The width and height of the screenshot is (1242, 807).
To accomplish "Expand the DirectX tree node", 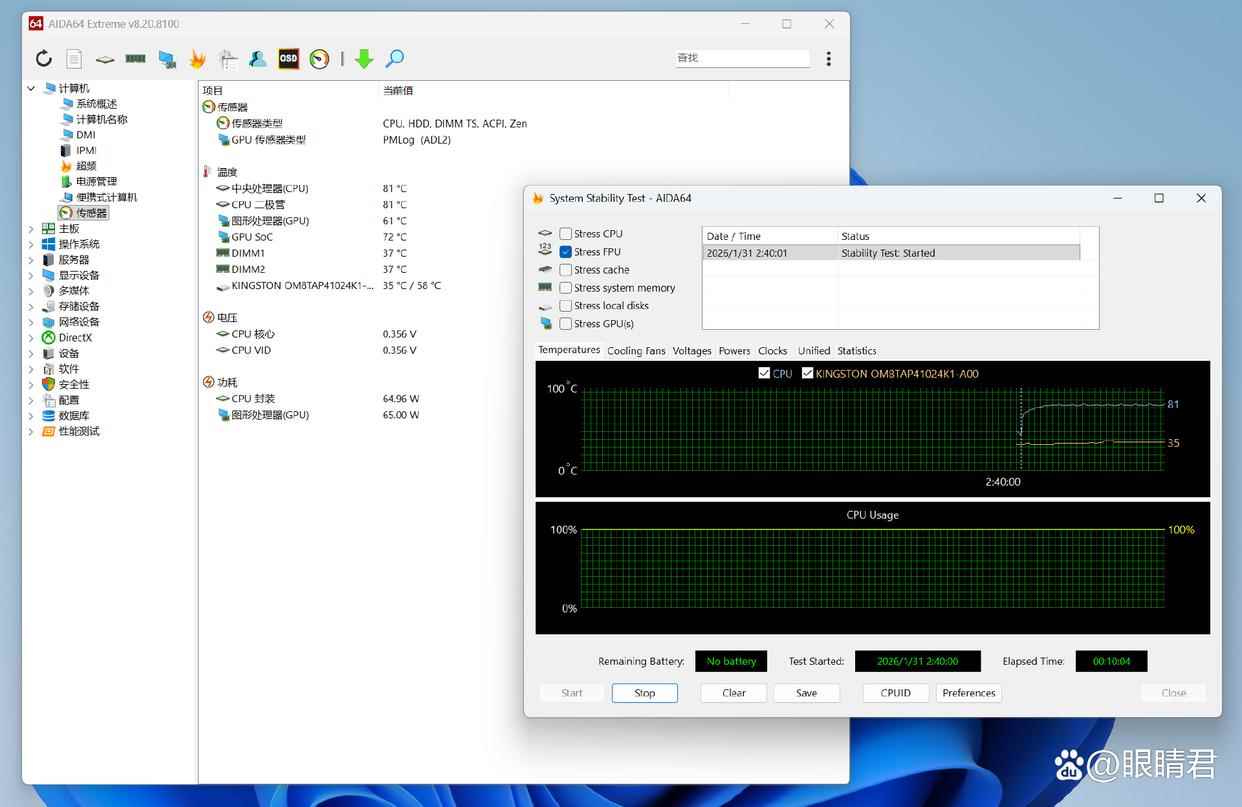I will 31,338.
